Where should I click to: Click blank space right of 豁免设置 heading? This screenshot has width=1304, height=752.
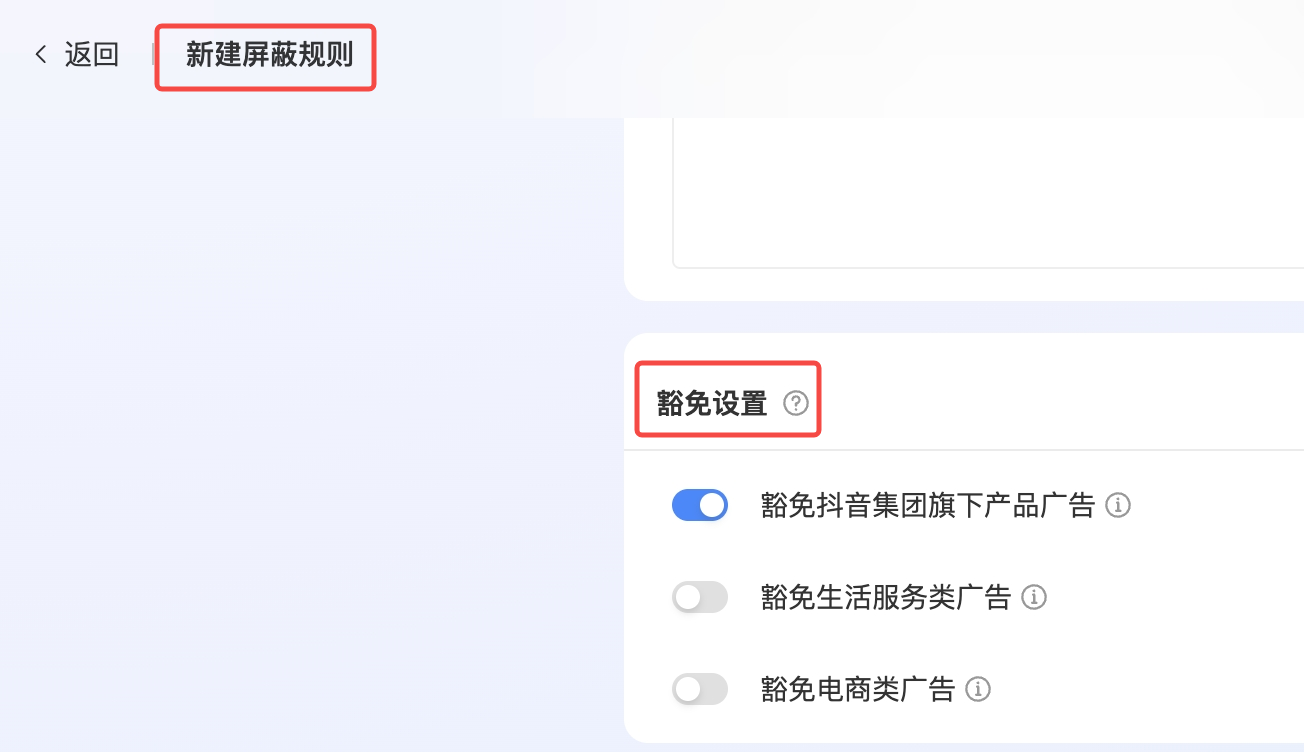[x=1050, y=403]
